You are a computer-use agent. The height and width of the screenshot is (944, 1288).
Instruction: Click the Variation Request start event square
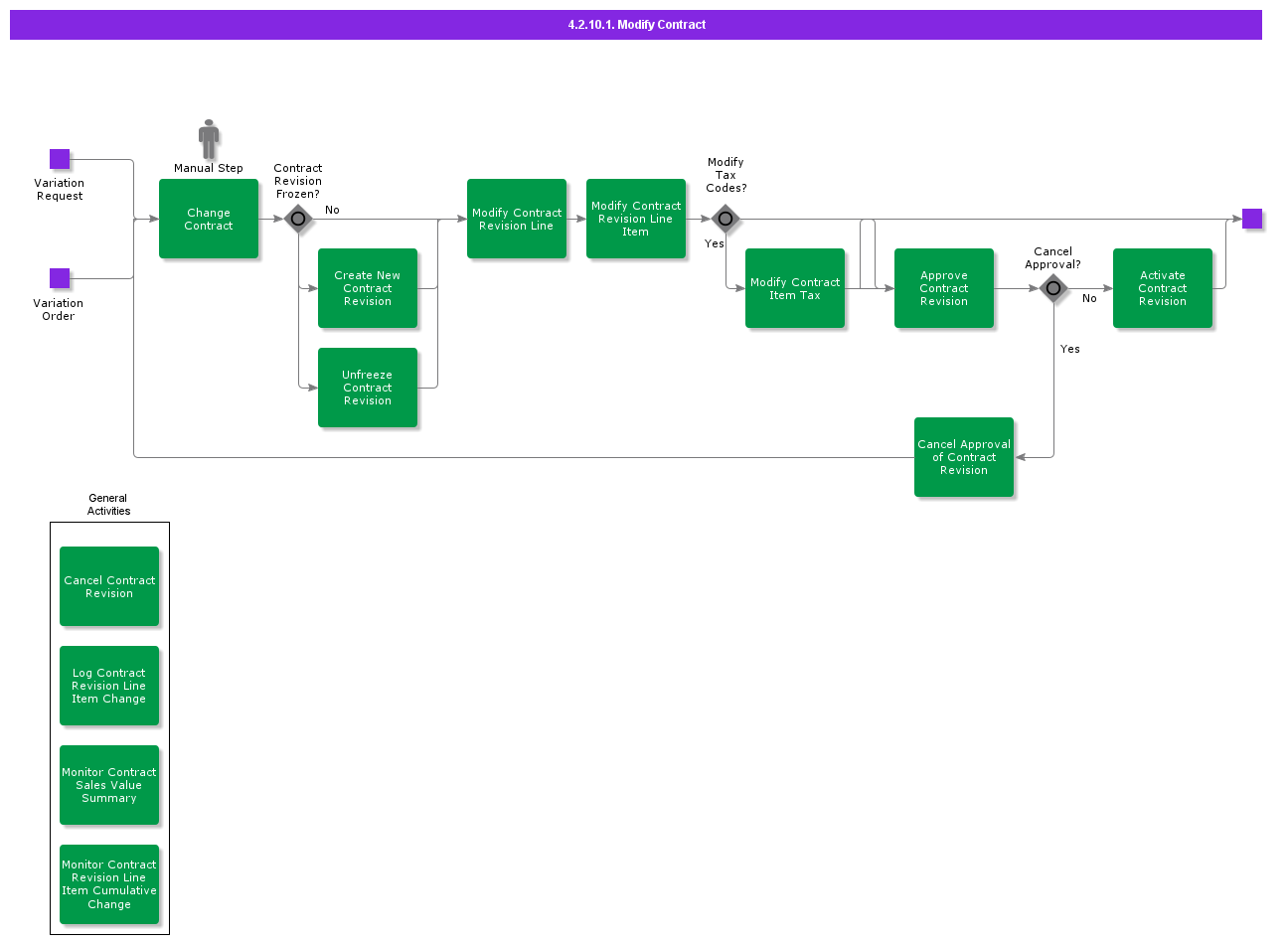click(x=60, y=159)
